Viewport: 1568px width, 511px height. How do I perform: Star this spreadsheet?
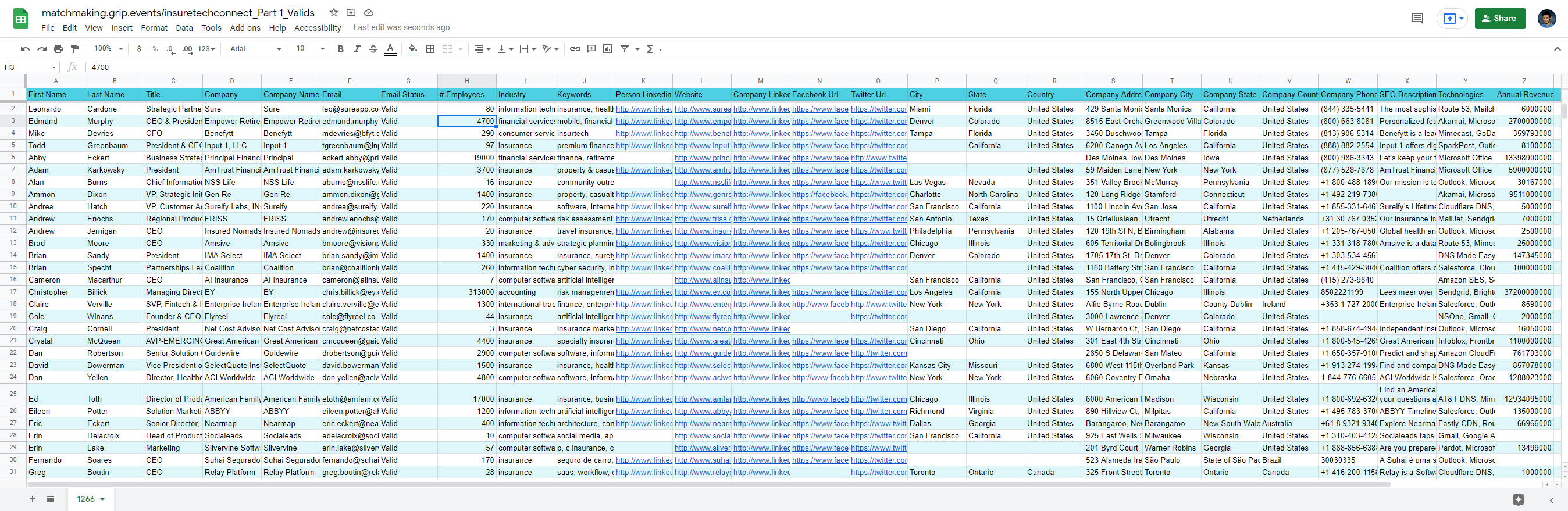[x=334, y=12]
